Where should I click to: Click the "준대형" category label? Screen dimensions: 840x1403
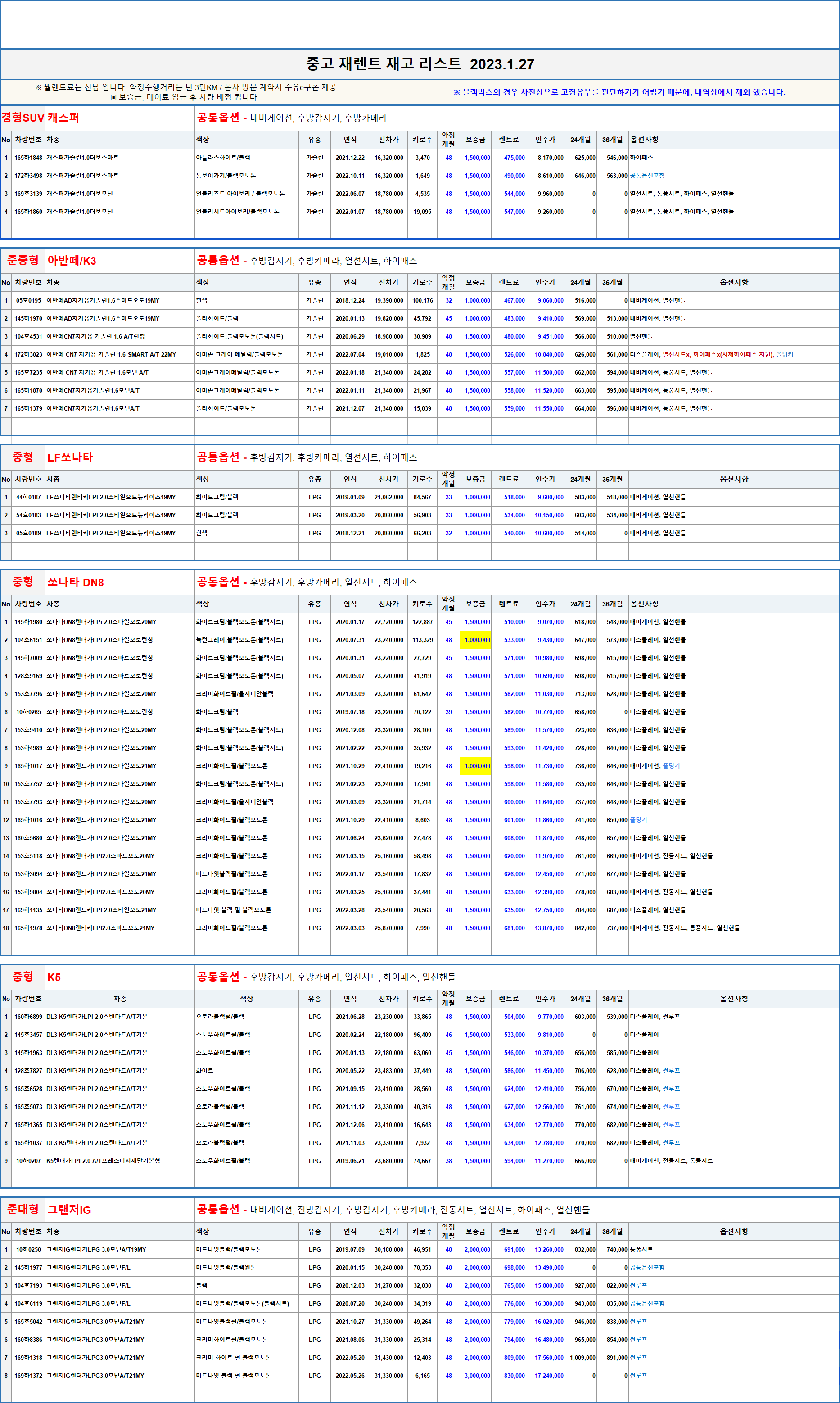(x=23, y=1209)
